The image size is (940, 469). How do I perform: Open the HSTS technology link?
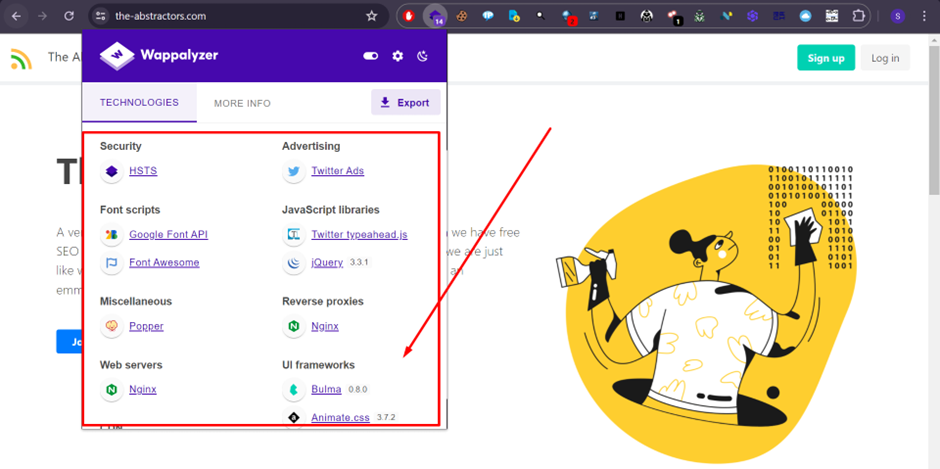[x=143, y=171]
